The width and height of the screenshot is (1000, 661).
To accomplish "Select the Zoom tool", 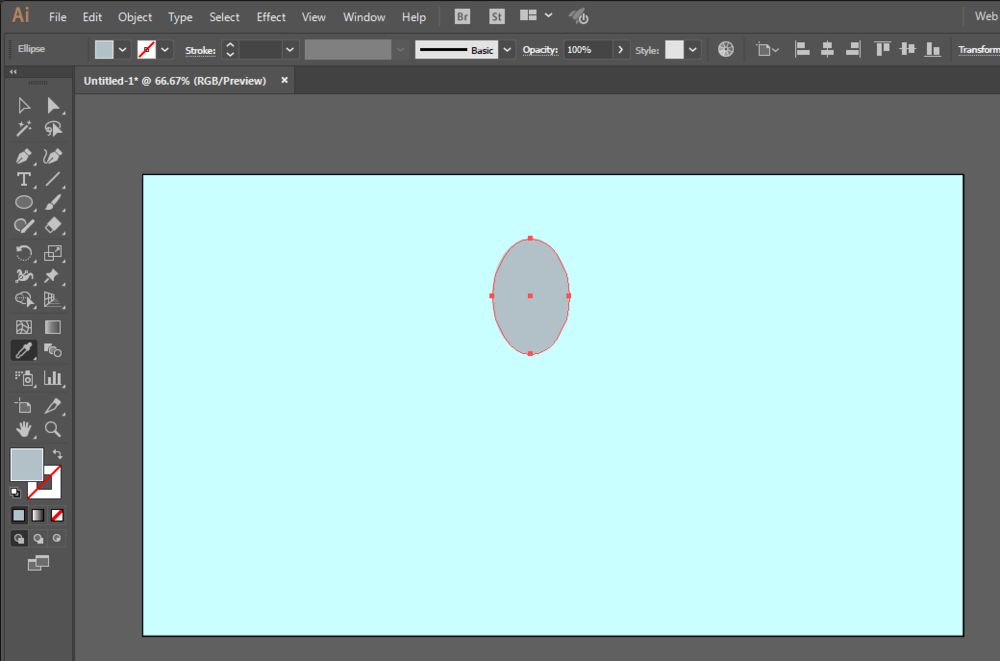I will click(53, 429).
